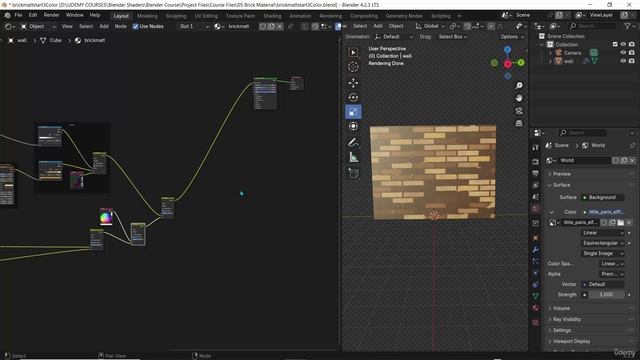This screenshot has height=360, width=640.
Task: Click the viewport zoom magnifier icon
Action: click(519, 86)
